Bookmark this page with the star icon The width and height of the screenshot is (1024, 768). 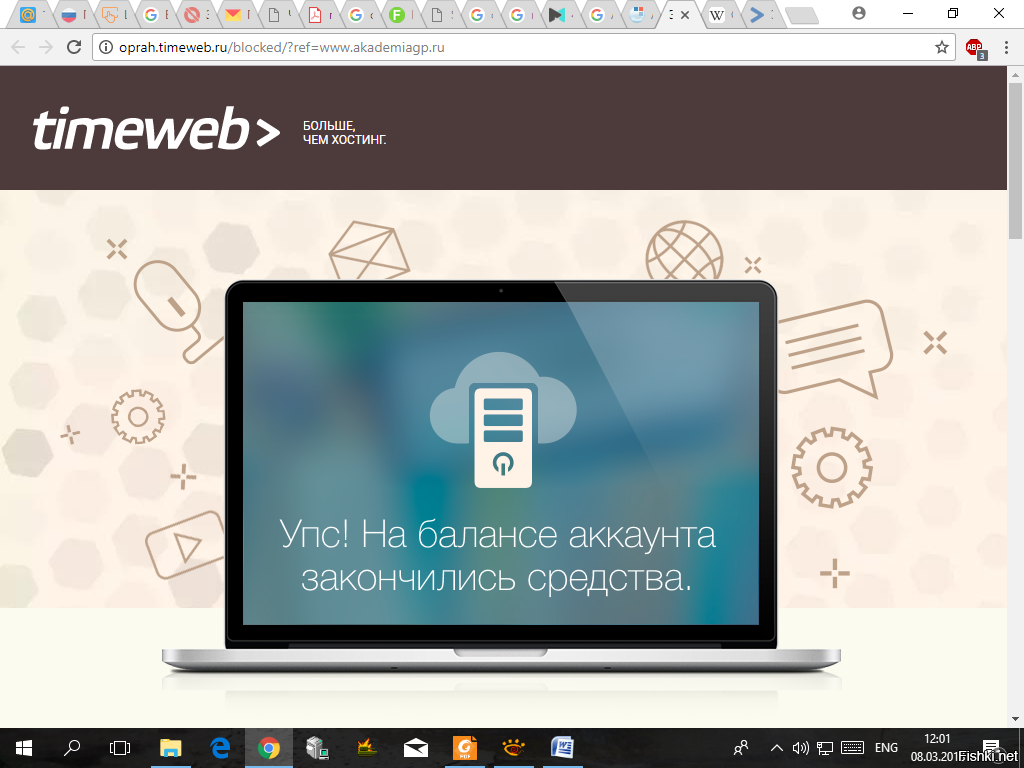tap(941, 47)
